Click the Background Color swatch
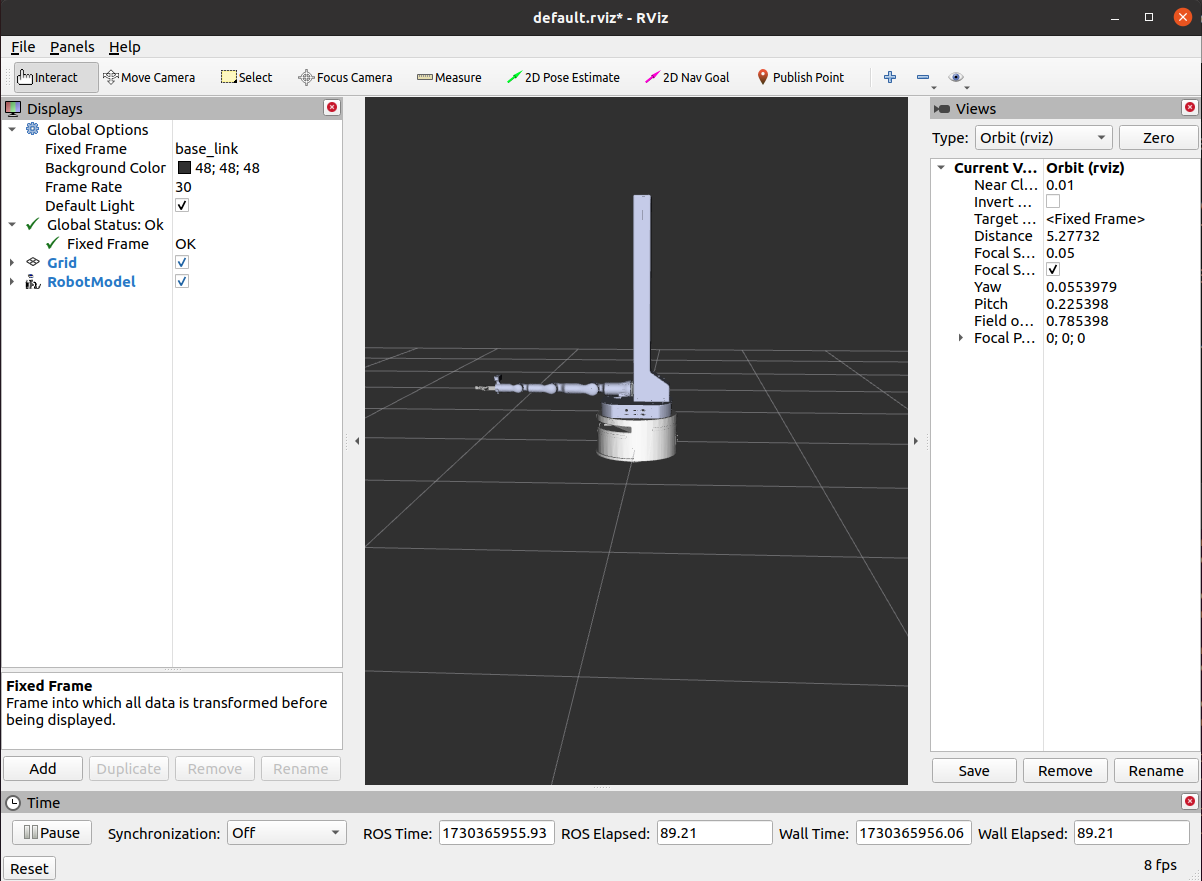 [x=184, y=168]
